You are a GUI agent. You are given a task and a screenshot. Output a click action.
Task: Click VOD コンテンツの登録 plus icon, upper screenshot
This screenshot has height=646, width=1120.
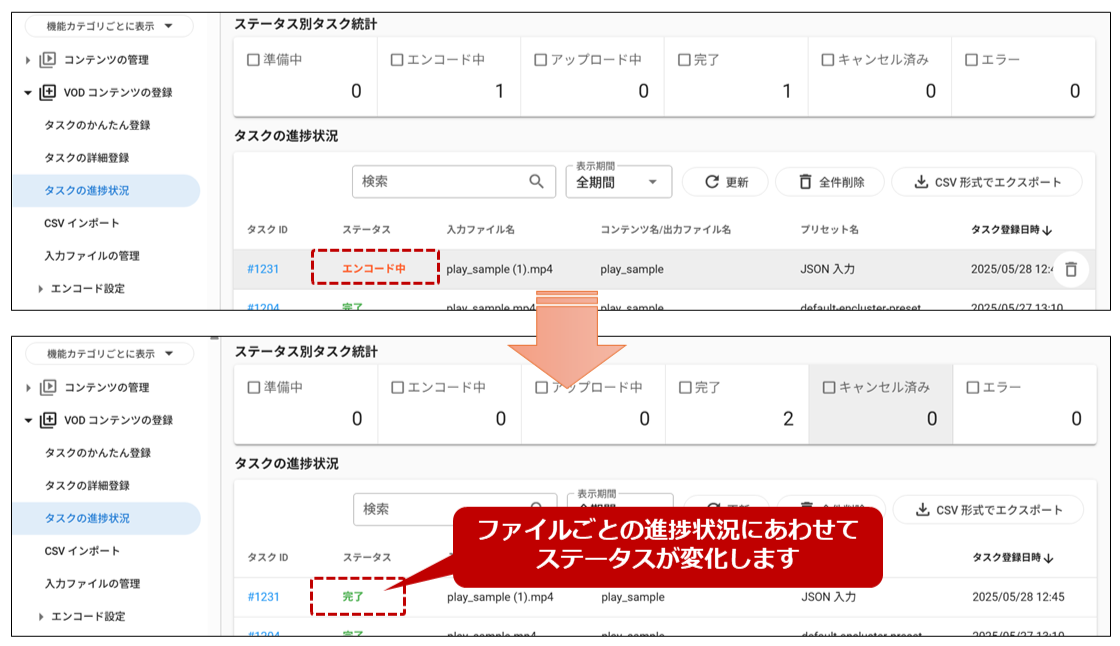coord(47,92)
